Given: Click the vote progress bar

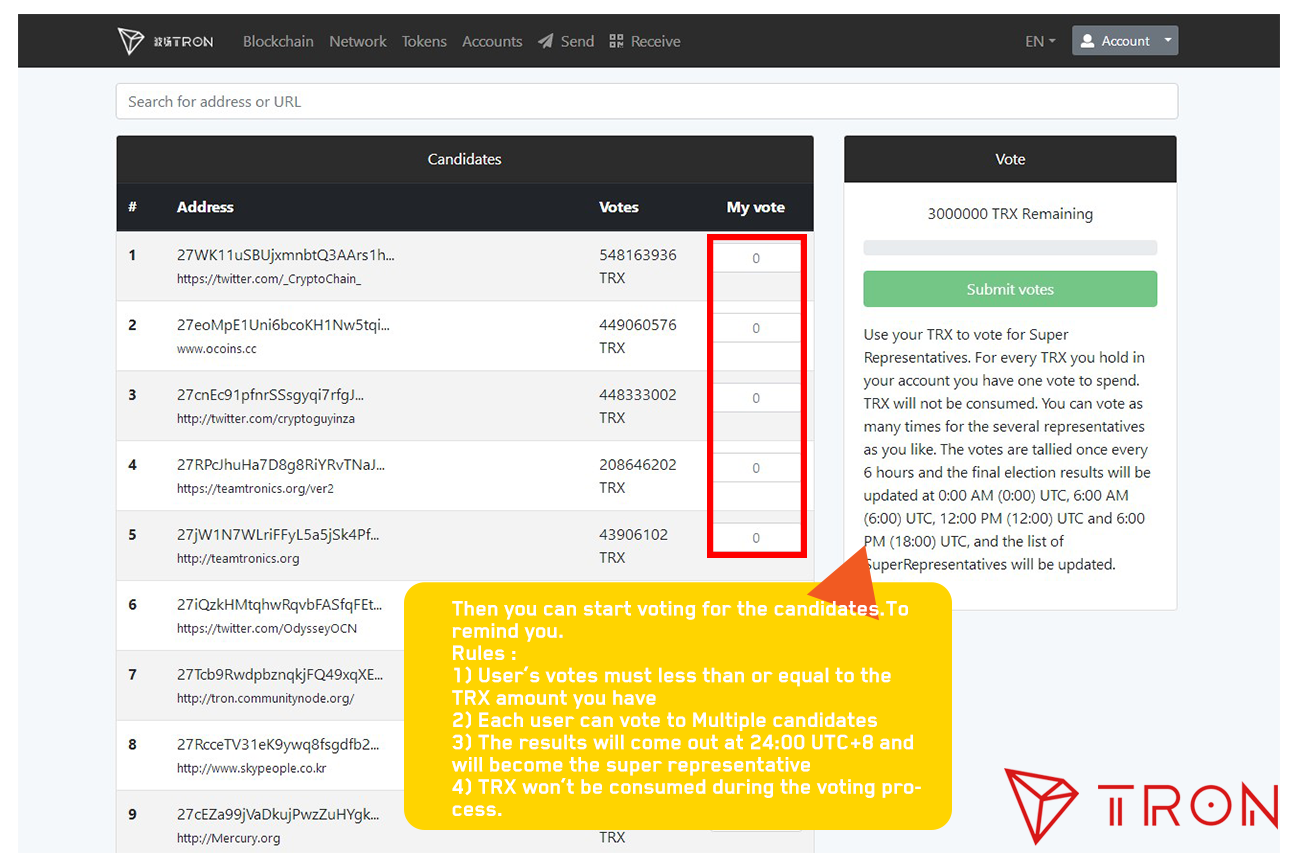Looking at the screenshot, I should coord(1010,247).
